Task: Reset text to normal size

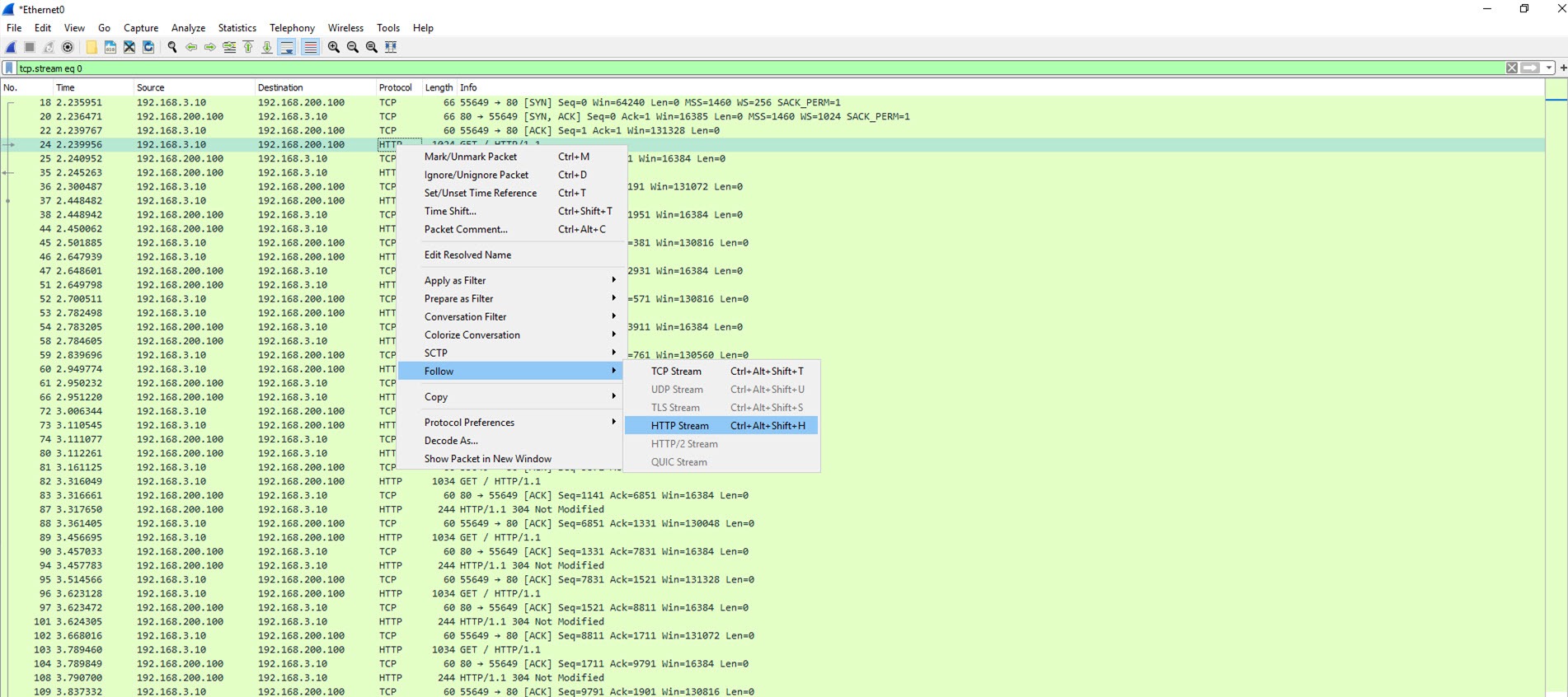Action: (372, 47)
